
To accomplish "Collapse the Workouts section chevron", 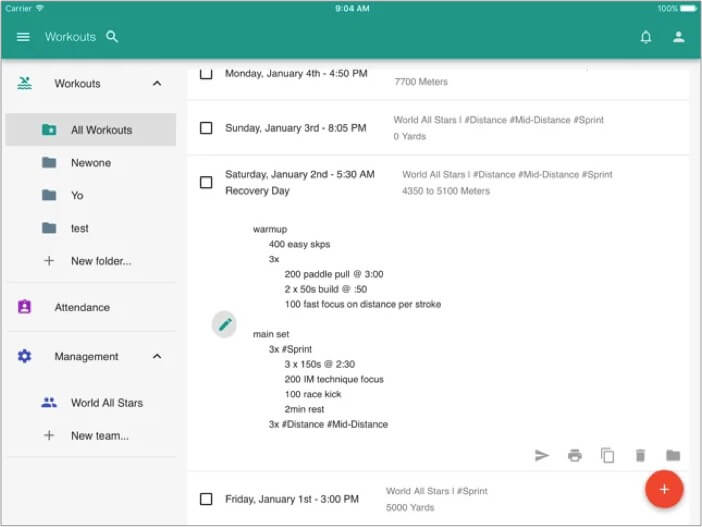I will tap(157, 83).
